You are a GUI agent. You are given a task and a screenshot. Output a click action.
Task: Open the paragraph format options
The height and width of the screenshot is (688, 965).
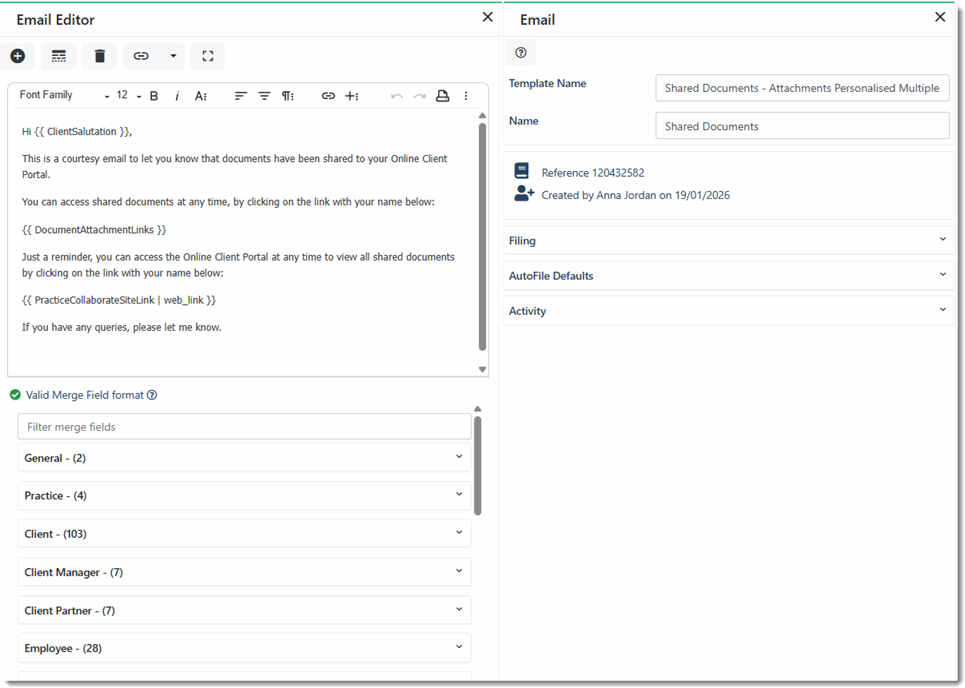tap(287, 96)
